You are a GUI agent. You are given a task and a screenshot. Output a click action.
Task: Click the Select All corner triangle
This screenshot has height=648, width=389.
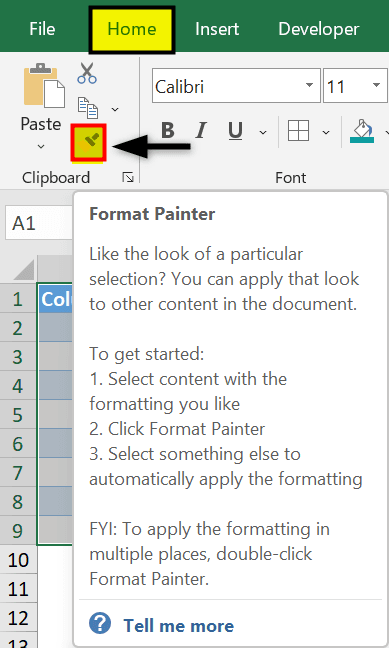(x=24, y=269)
